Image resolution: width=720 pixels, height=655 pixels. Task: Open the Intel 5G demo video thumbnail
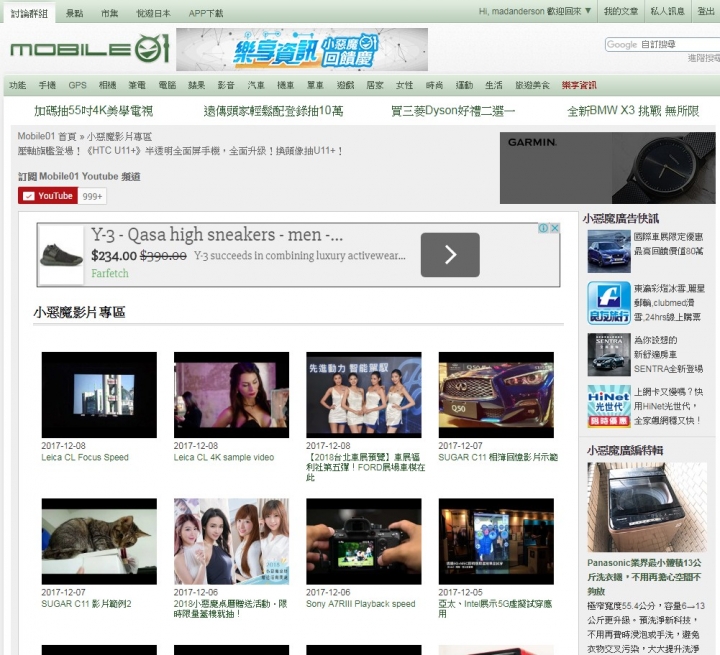(496, 542)
